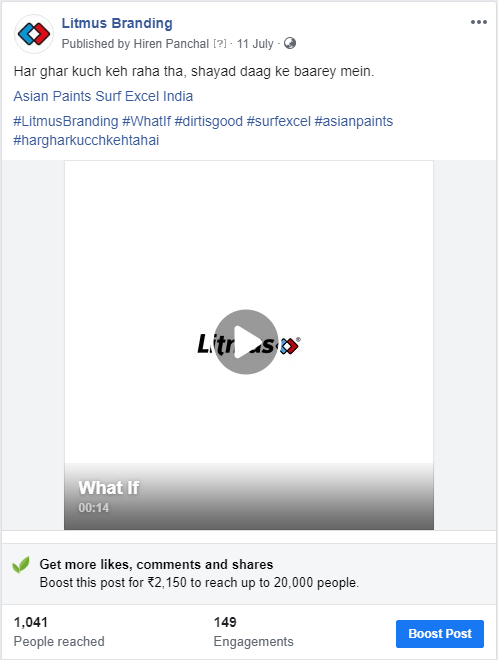Viewport: 498px width, 660px height.
Task: Open the three-dot post options menu
Action: click(x=479, y=22)
